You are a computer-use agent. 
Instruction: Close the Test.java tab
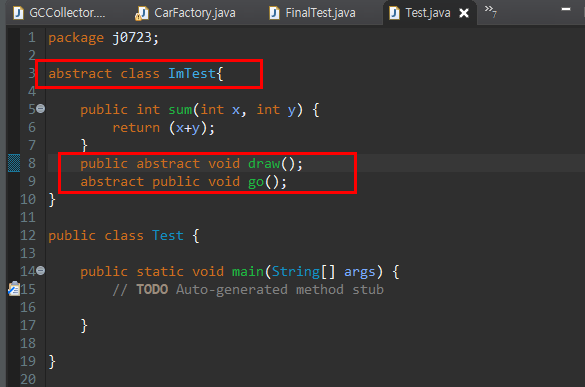(x=464, y=13)
